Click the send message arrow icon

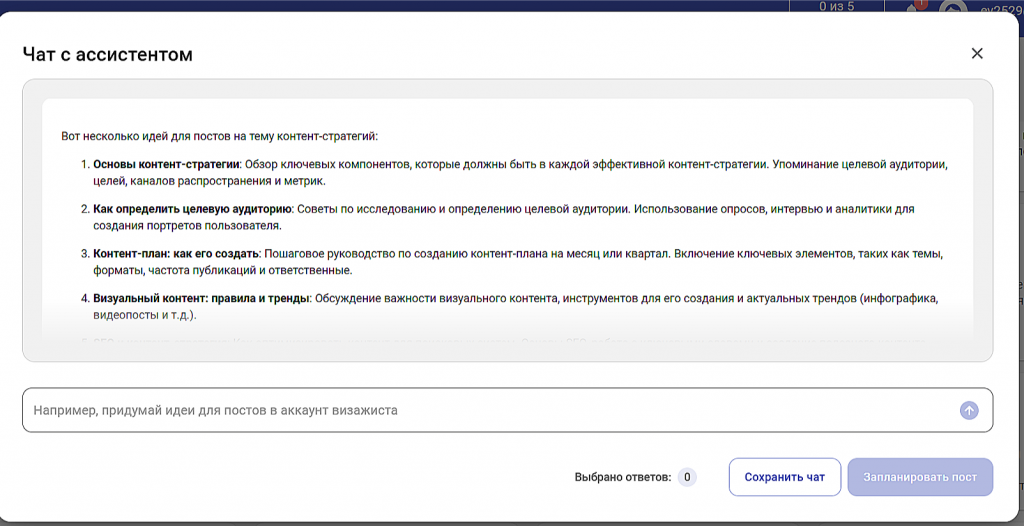(968, 410)
